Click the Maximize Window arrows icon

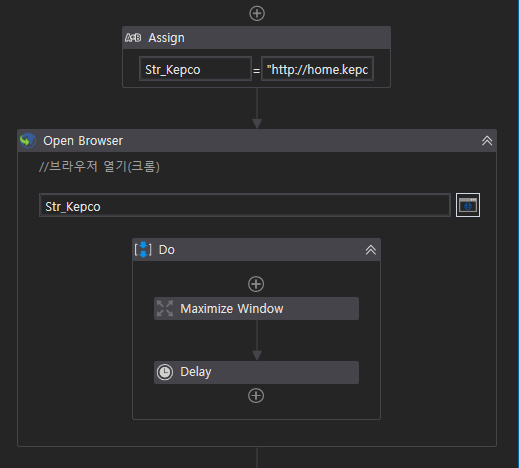(165, 308)
